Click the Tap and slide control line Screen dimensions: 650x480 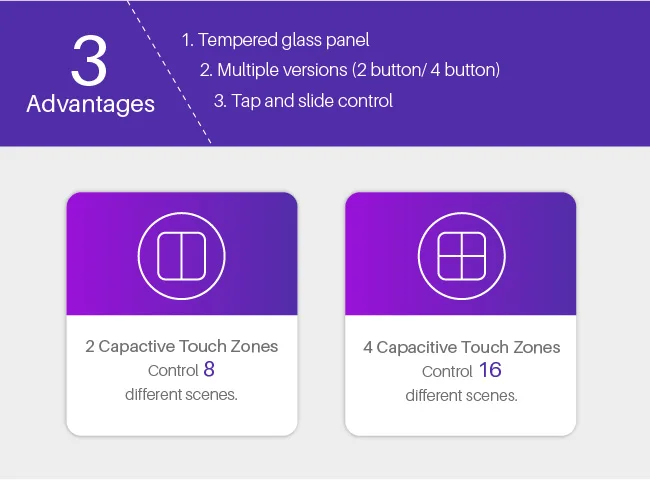[303, 101]
